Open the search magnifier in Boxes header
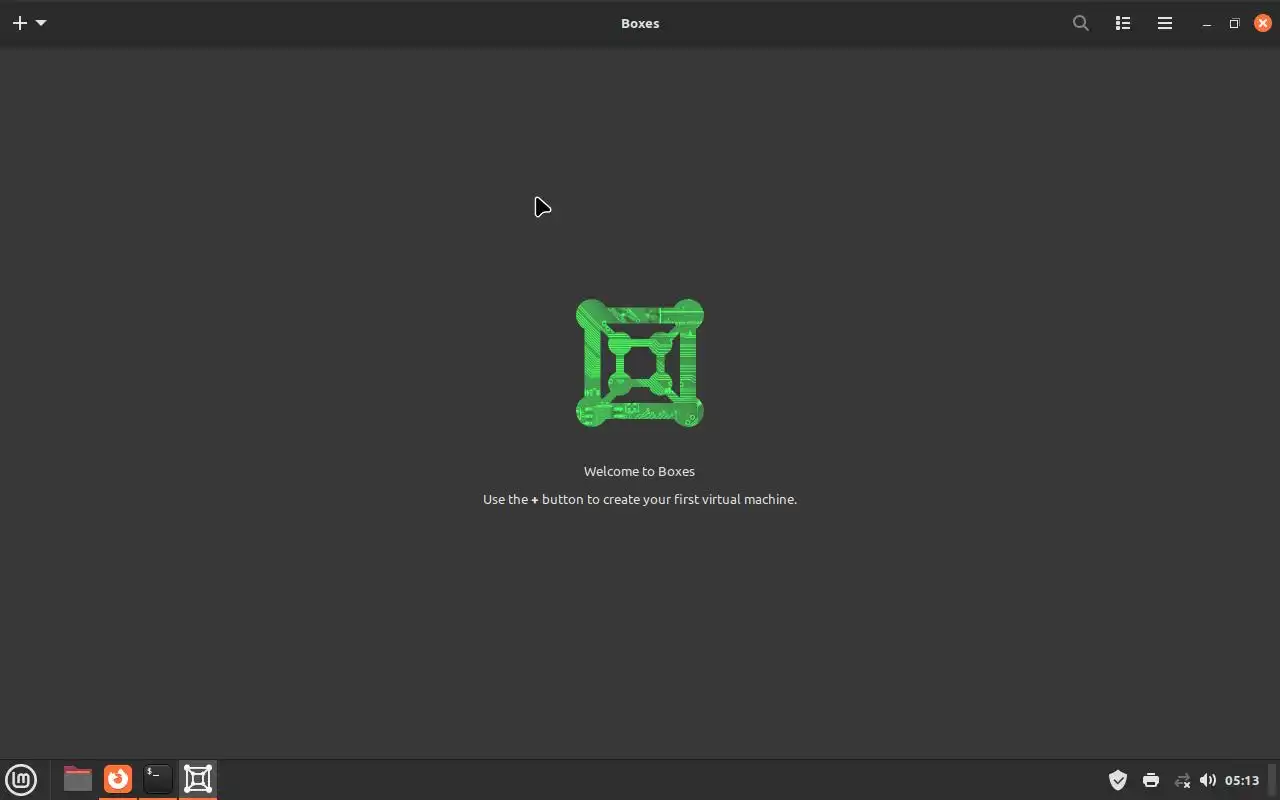Viewport: 1280px width, 800px height. pyautogui.click(x=1081, y=23)
